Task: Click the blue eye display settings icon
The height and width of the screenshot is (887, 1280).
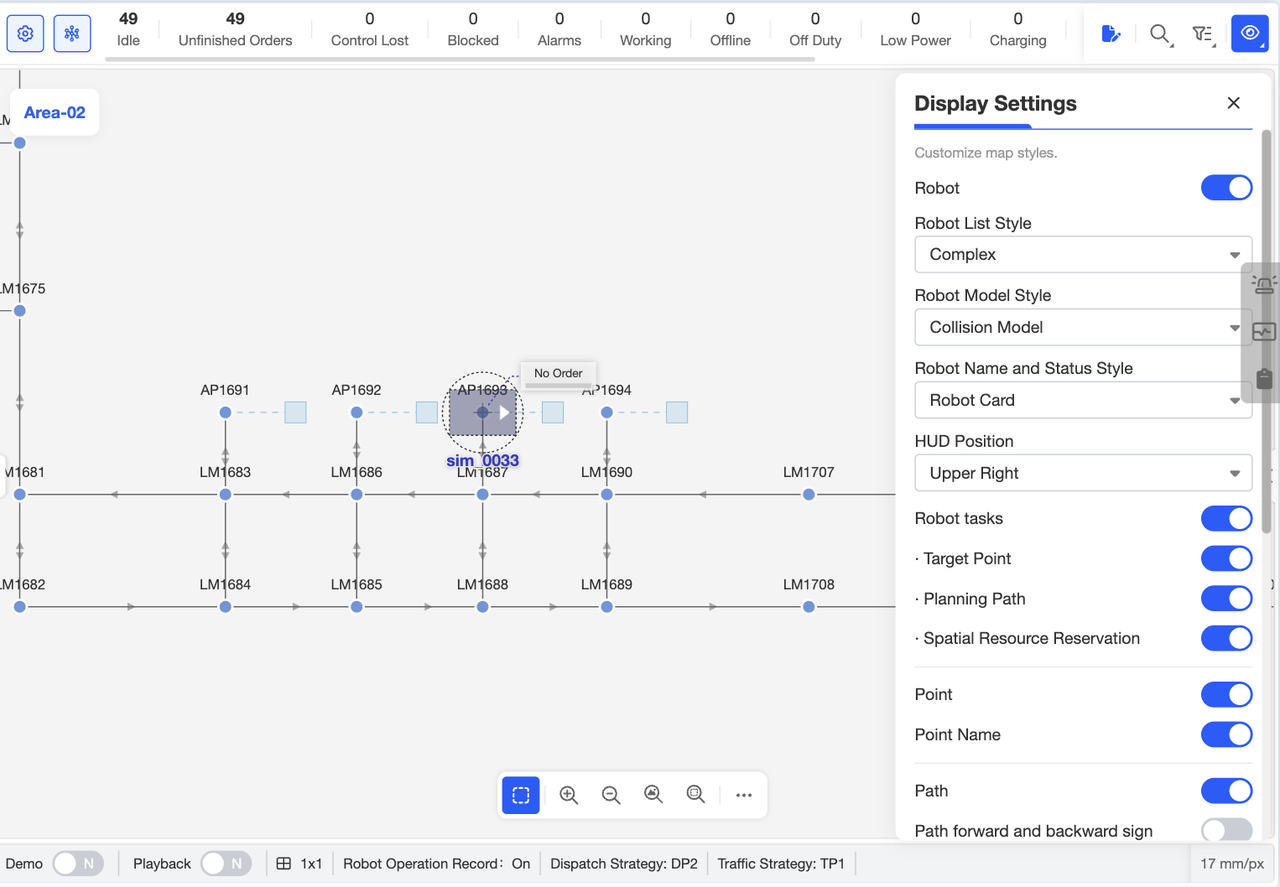Action: tap(1249, 33)
